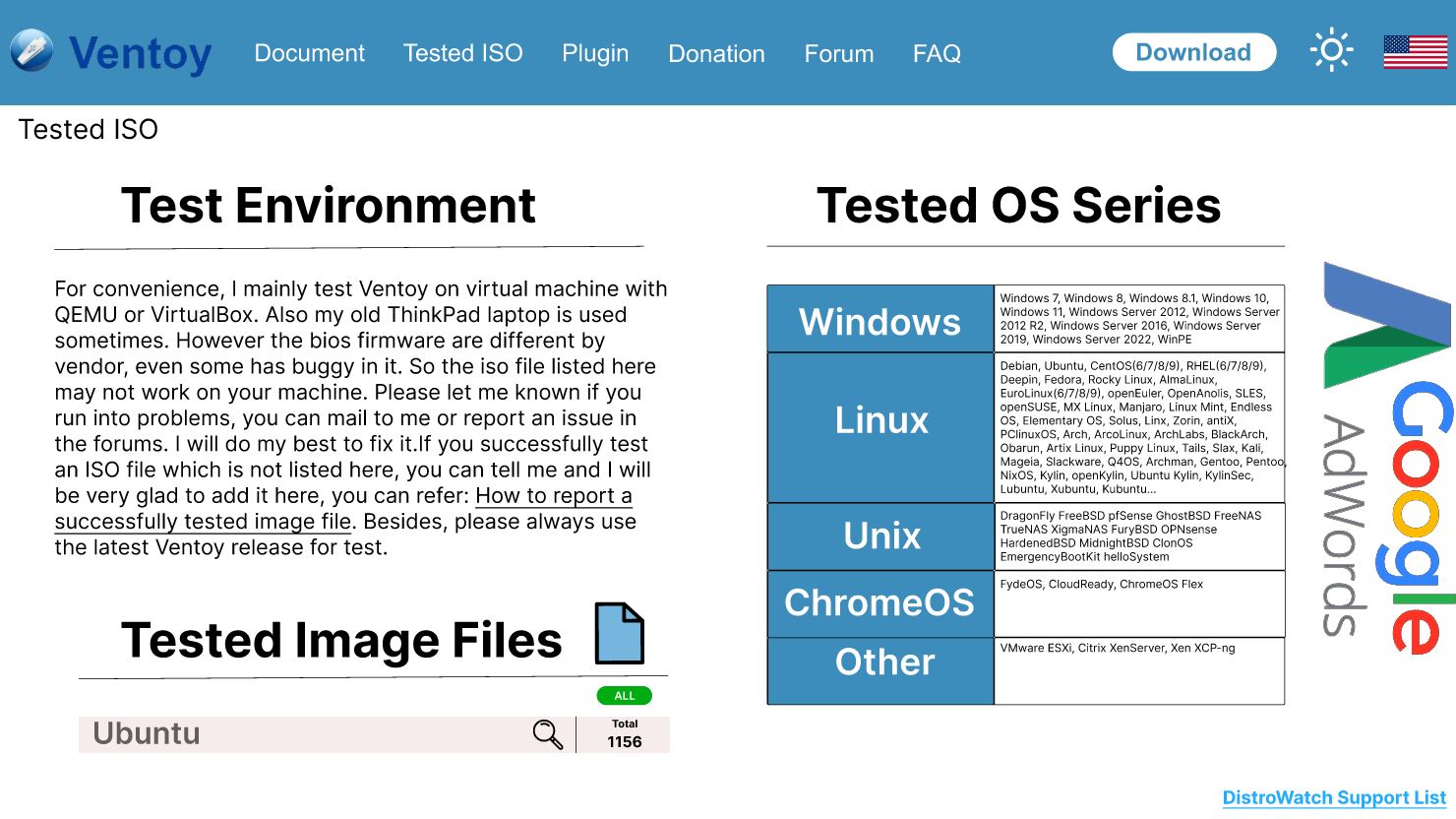Image resolution: width=1456 pixels, height=819 pixels.
Task: Select the Other OS series cell
Action: [880, 671]
